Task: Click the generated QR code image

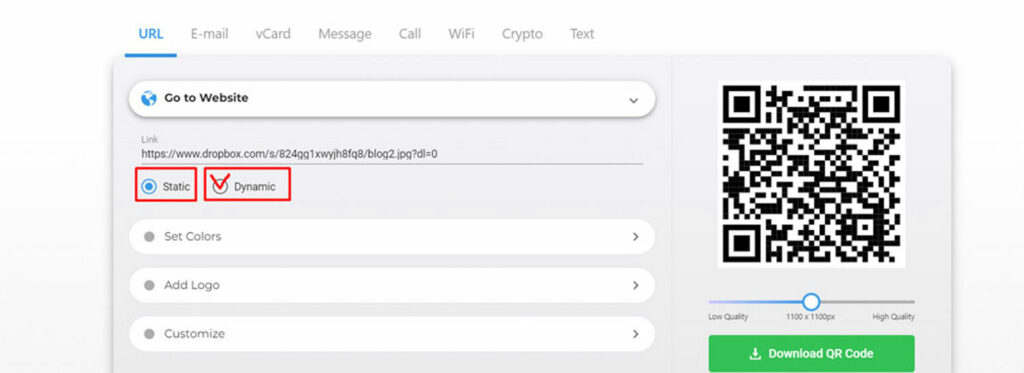Action: pos(811,174)
